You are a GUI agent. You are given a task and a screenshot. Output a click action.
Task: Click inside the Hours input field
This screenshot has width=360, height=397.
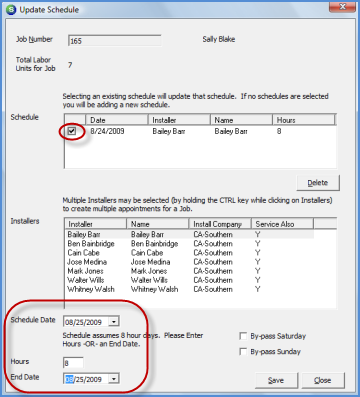pyautogui.click(x=73, y=363)
